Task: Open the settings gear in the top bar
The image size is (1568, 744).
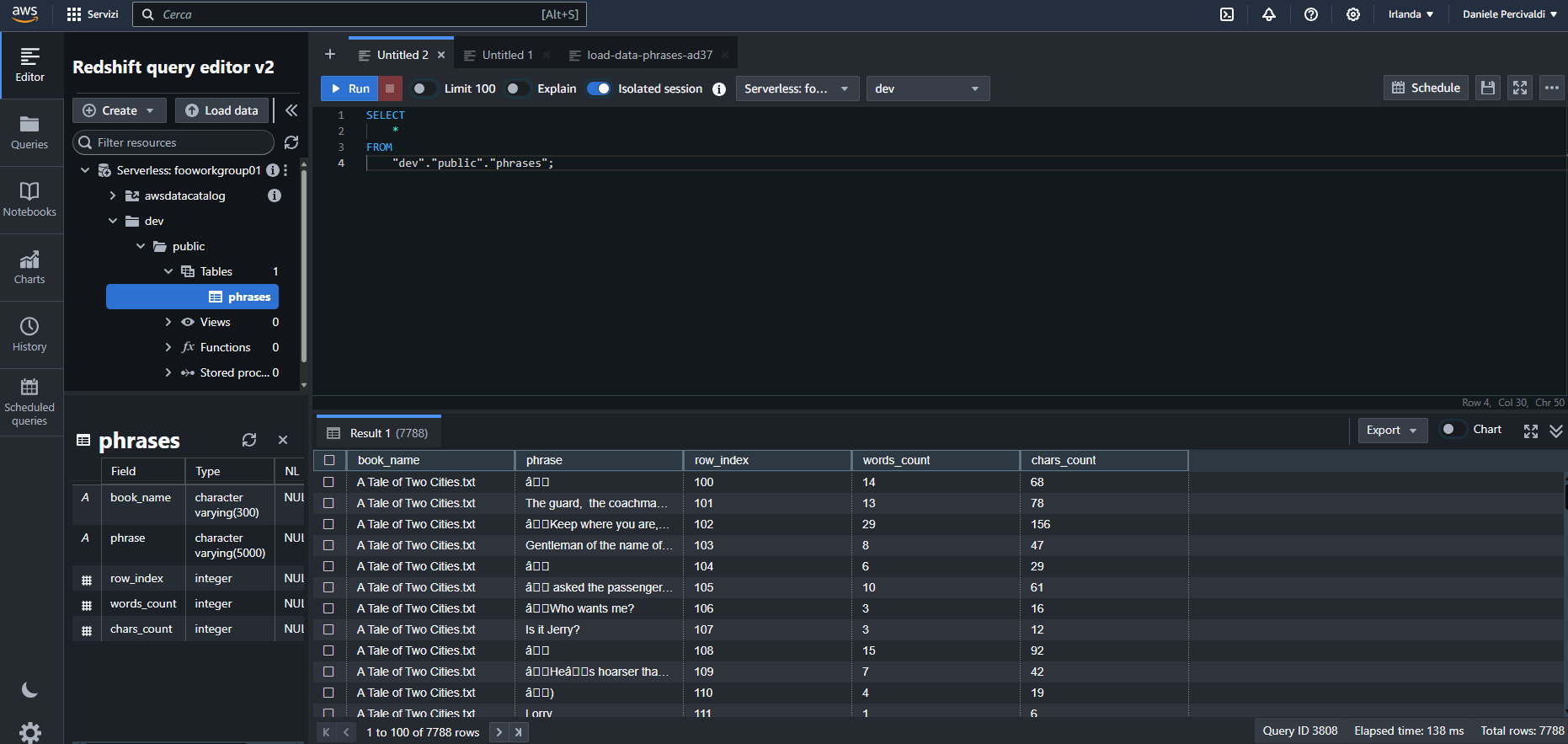Action: pyautogui.click(x=1353, y=14)
